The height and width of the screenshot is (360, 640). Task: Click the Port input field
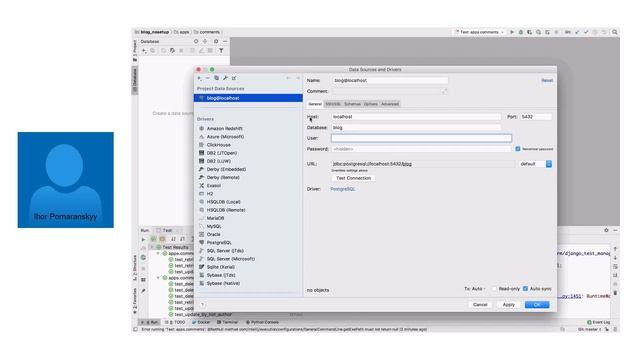536,117
